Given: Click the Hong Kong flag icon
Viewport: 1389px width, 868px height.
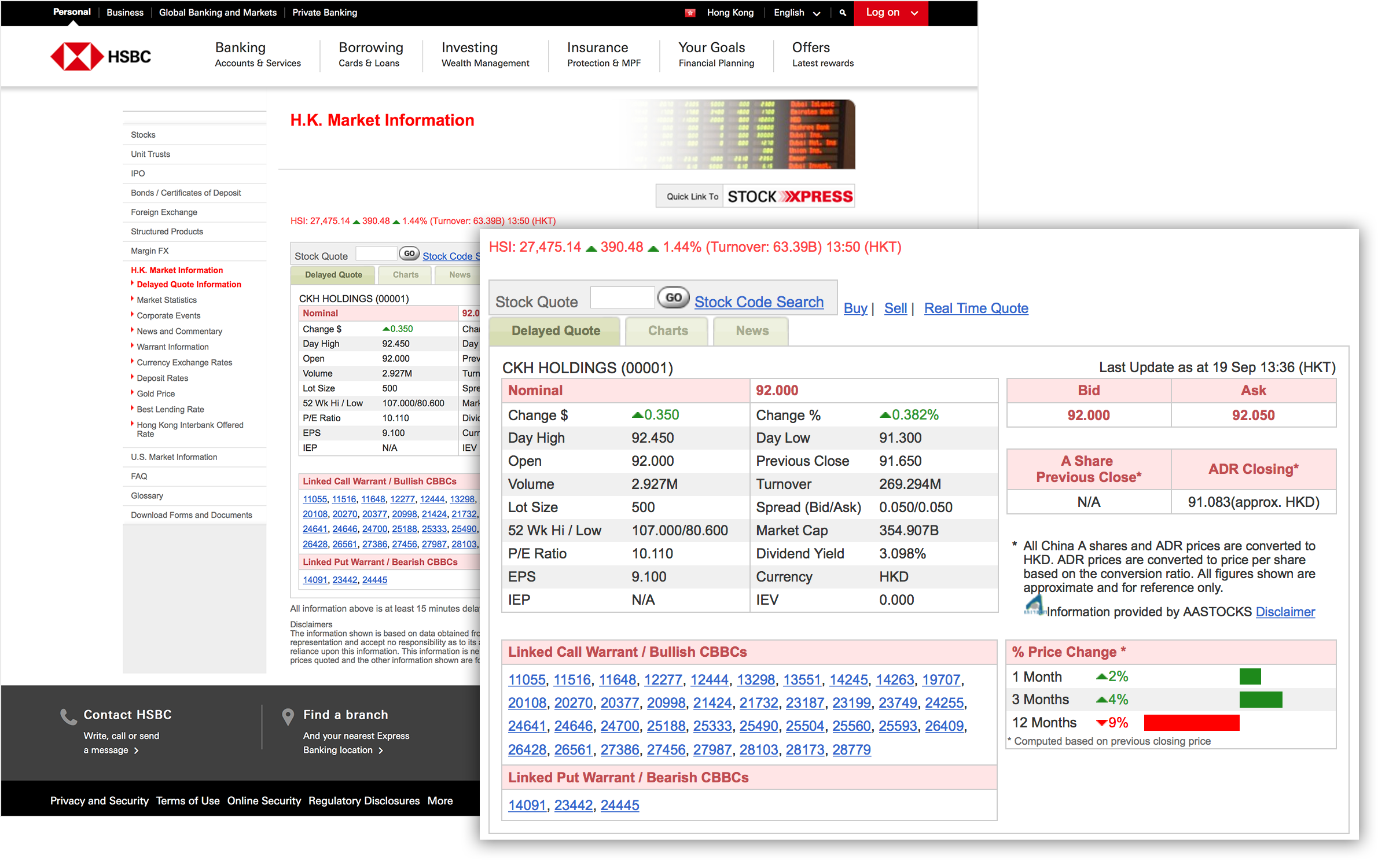Looking at the screenshot, I should [690, 13].
